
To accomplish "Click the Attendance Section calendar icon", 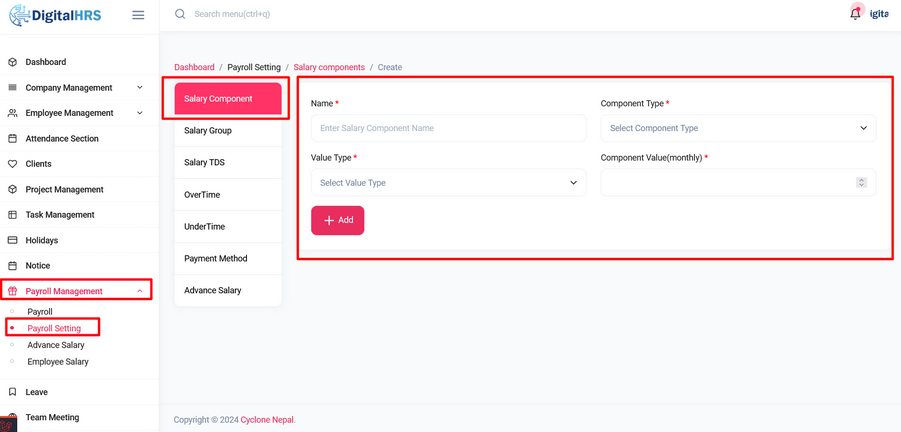I will pos(13,139).
